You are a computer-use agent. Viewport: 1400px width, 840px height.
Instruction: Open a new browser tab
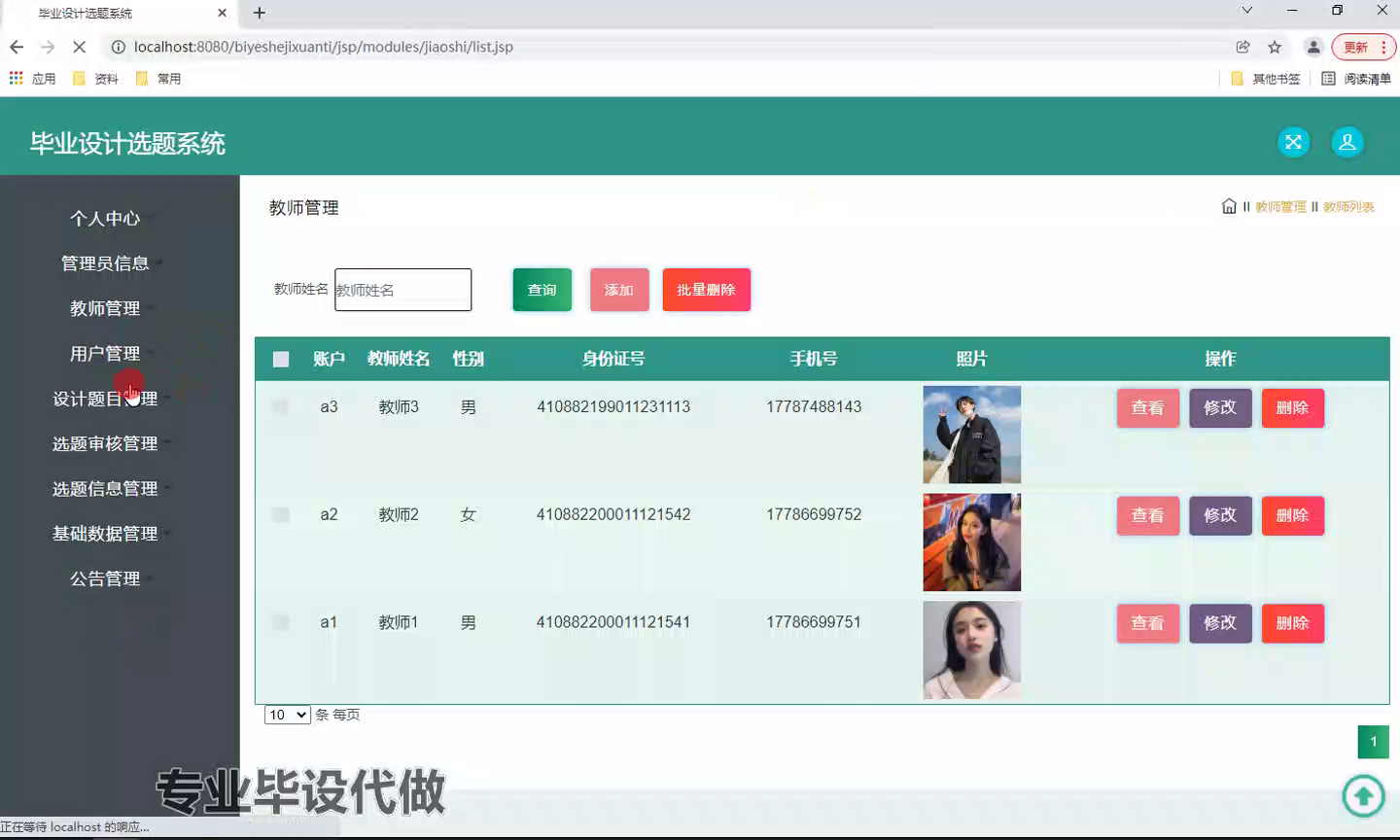[x=260, y=13]
